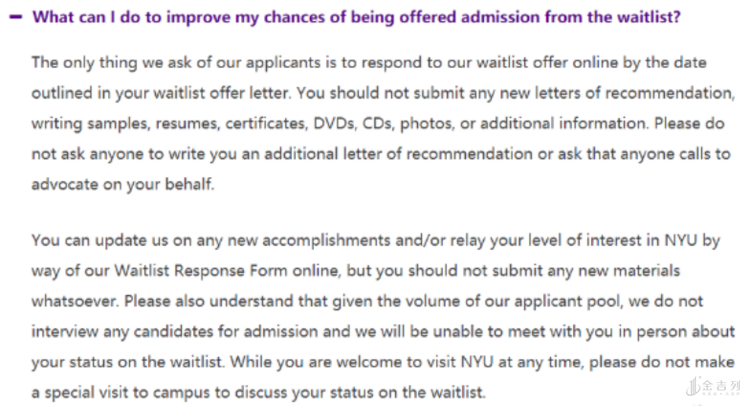This screenshot has width=750, height=406.
Task: Click the words "DVDs, CDs, photos"
Action: coord(388,124)
